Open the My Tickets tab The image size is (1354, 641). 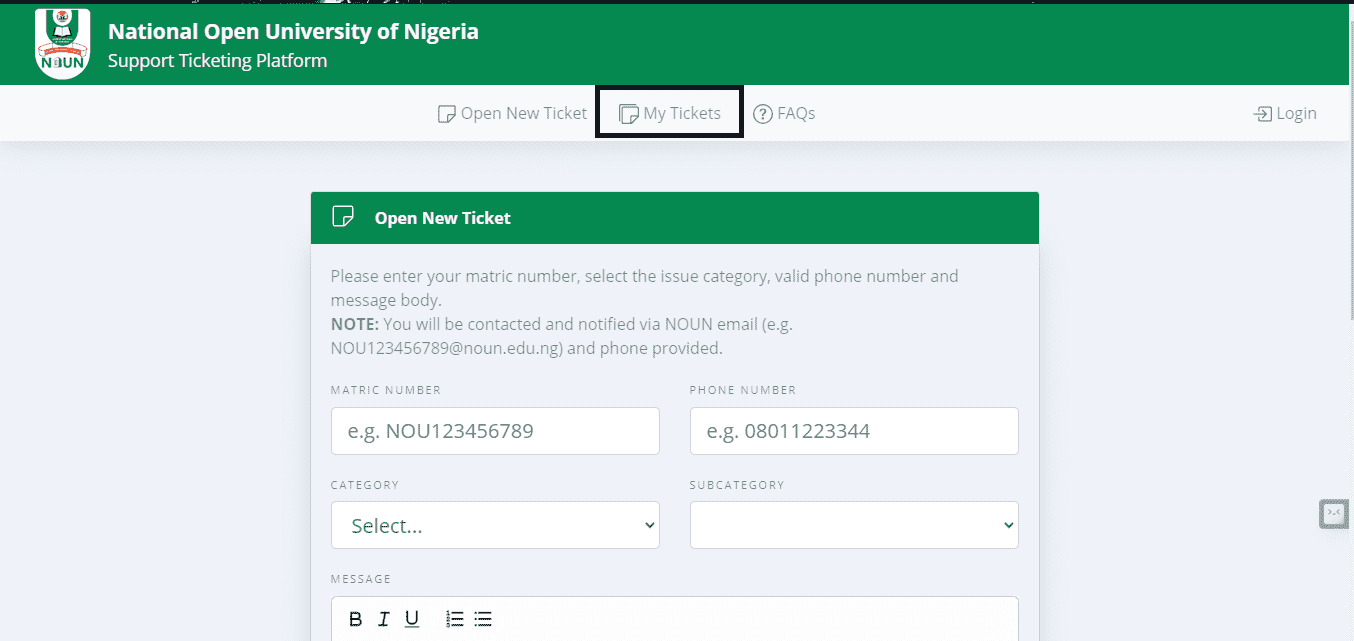(x=670, y=113)
